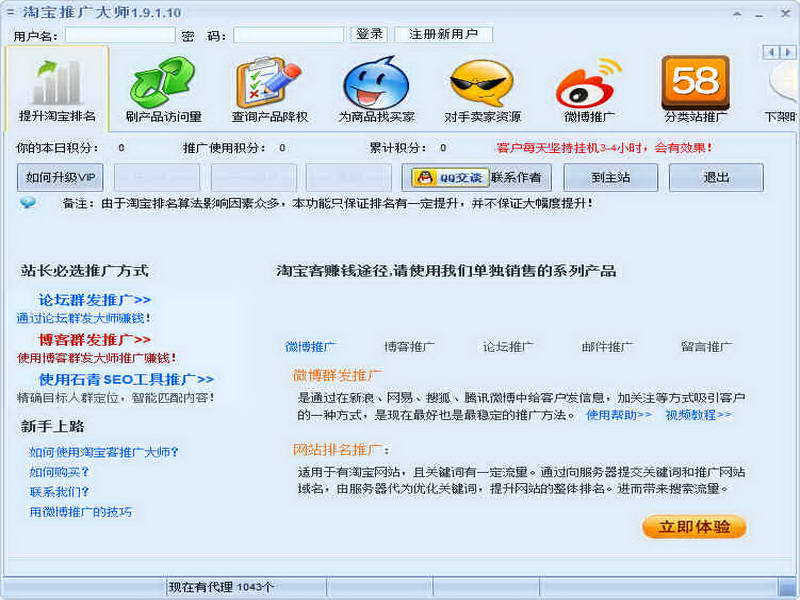Click 你的本日积分 label
Viewport: 800px width, 600px height.
tap(58, 148)
